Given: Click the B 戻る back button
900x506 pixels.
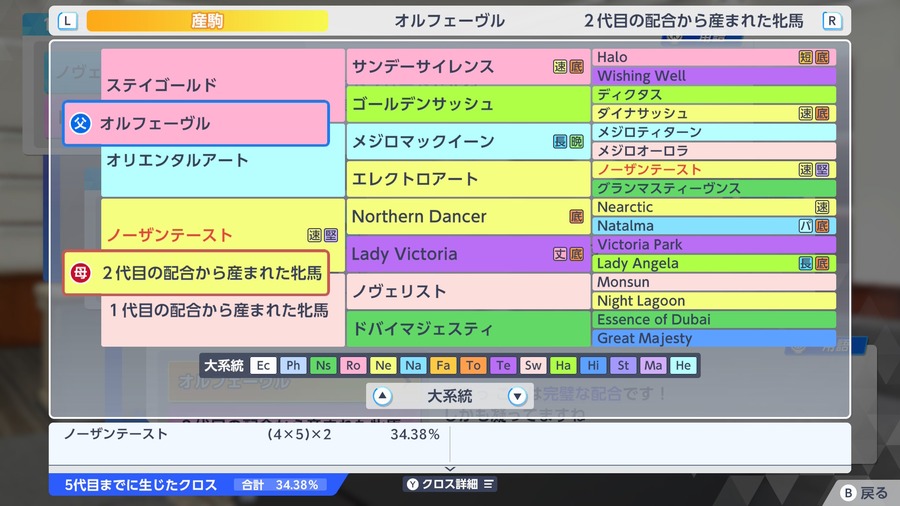Looking at the screenshot, I should tap(864, 493).
